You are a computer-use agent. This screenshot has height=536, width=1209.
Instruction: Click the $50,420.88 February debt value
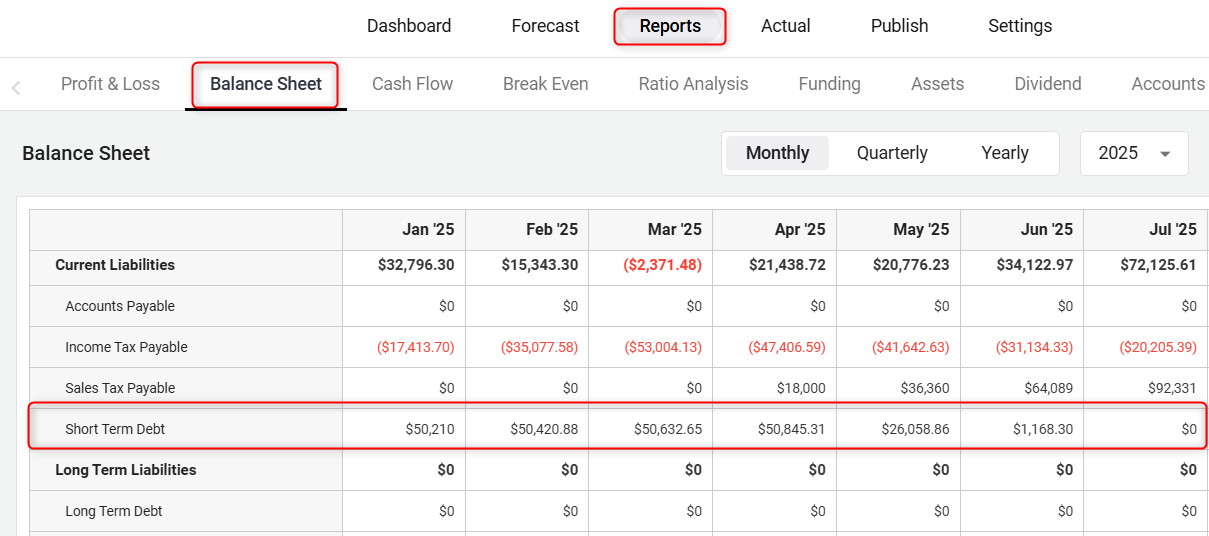[544, 429]
